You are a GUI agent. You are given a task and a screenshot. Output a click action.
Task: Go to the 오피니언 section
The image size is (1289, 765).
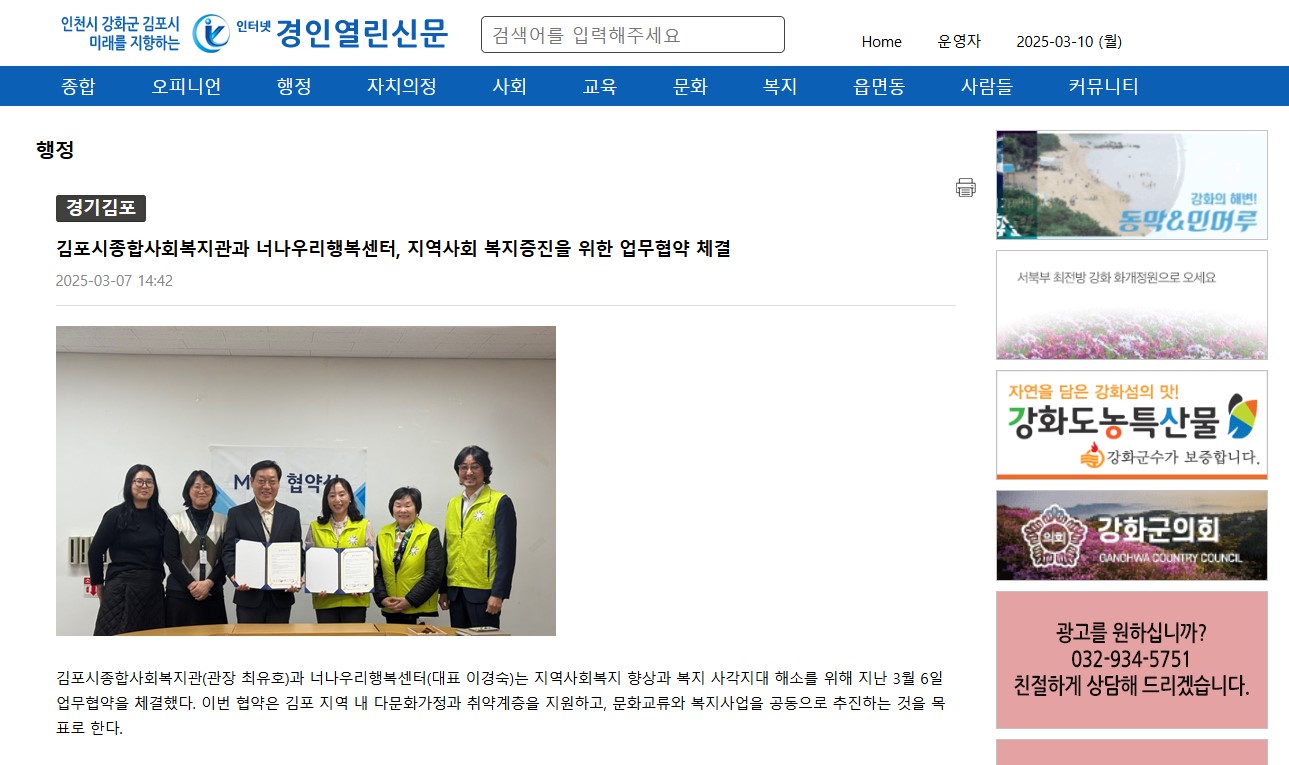coord(186,86)
